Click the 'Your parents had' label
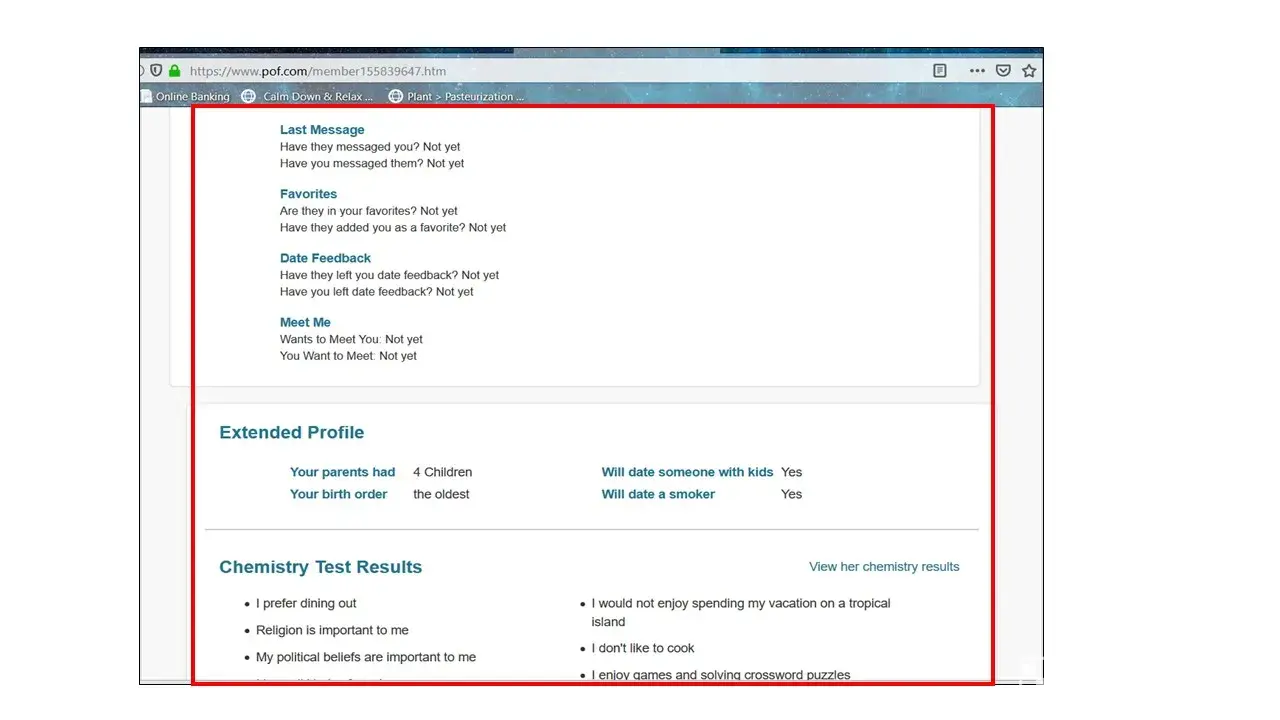 (x=342, y=472)
